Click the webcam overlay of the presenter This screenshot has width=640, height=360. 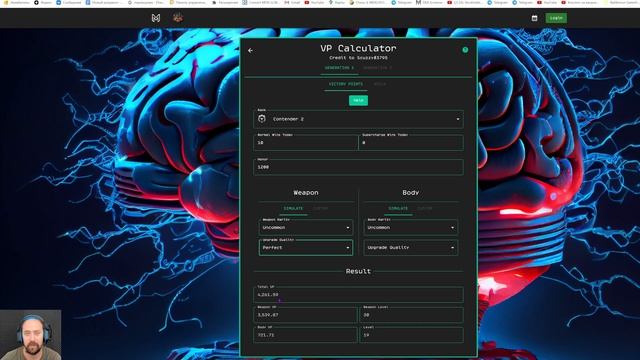31,335
